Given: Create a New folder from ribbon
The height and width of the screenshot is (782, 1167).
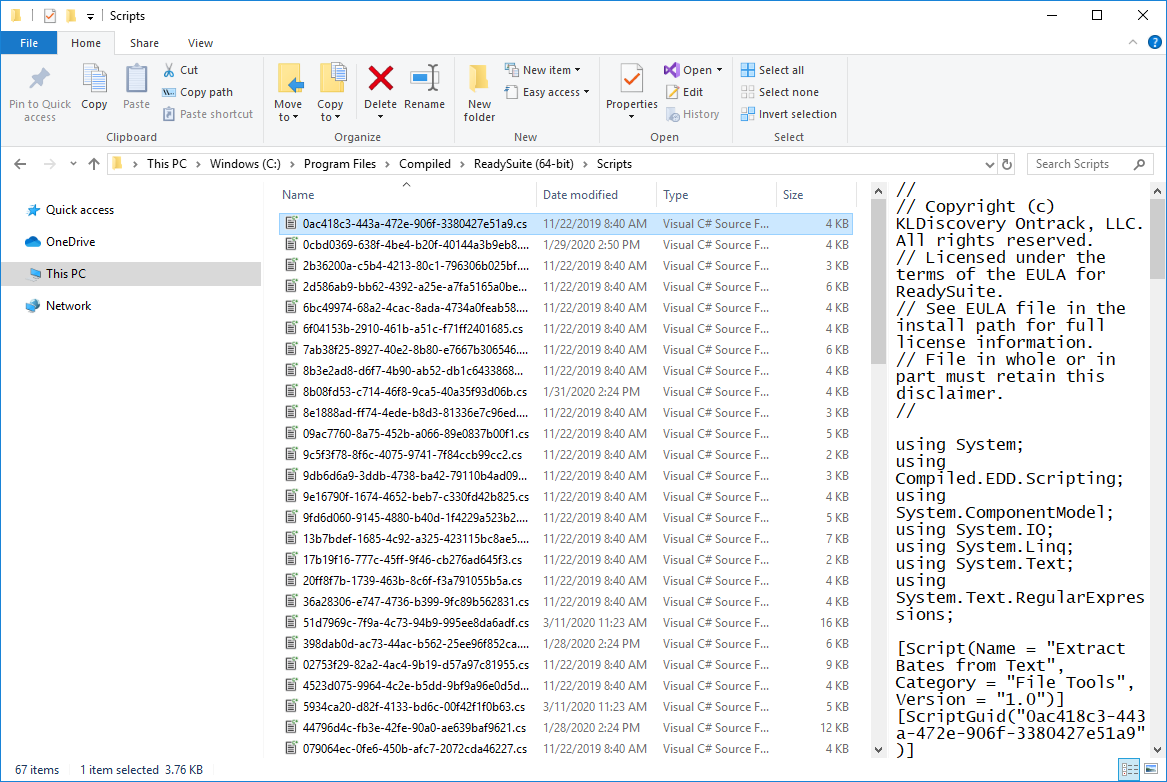Looking at the screenshot, I should (x=479, y=88).
